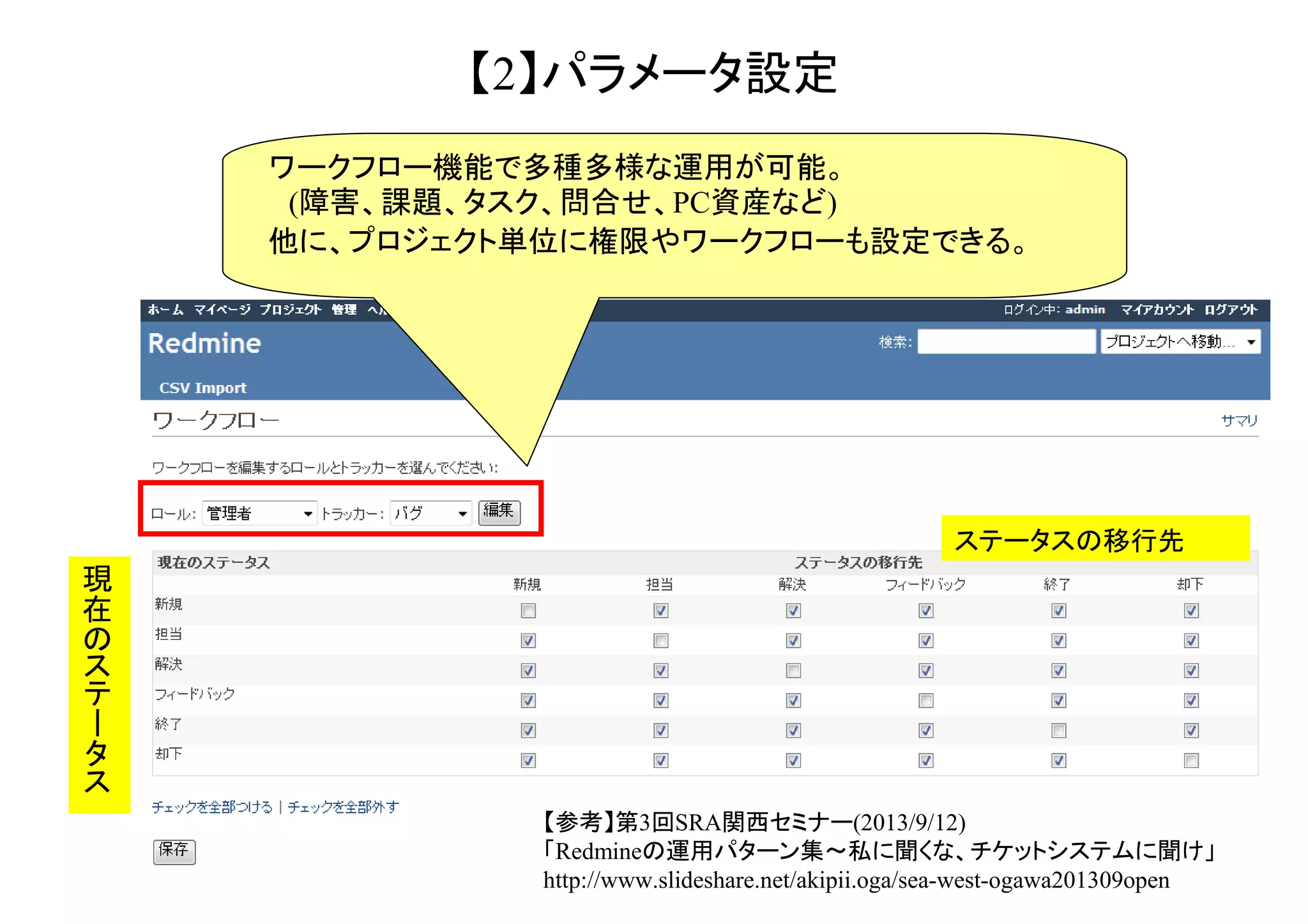The image size is (1308, 924).
Task: Uncheck 解決 to 担当 transition checkbox
Action: [x=661, y=670]
